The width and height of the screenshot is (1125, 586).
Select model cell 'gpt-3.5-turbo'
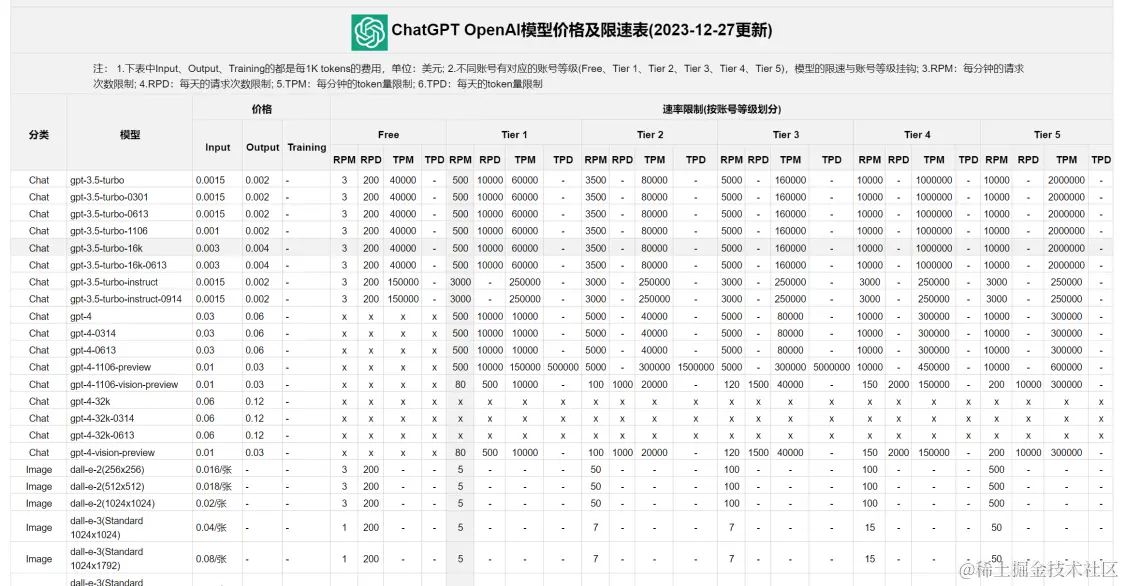[97, 180]
